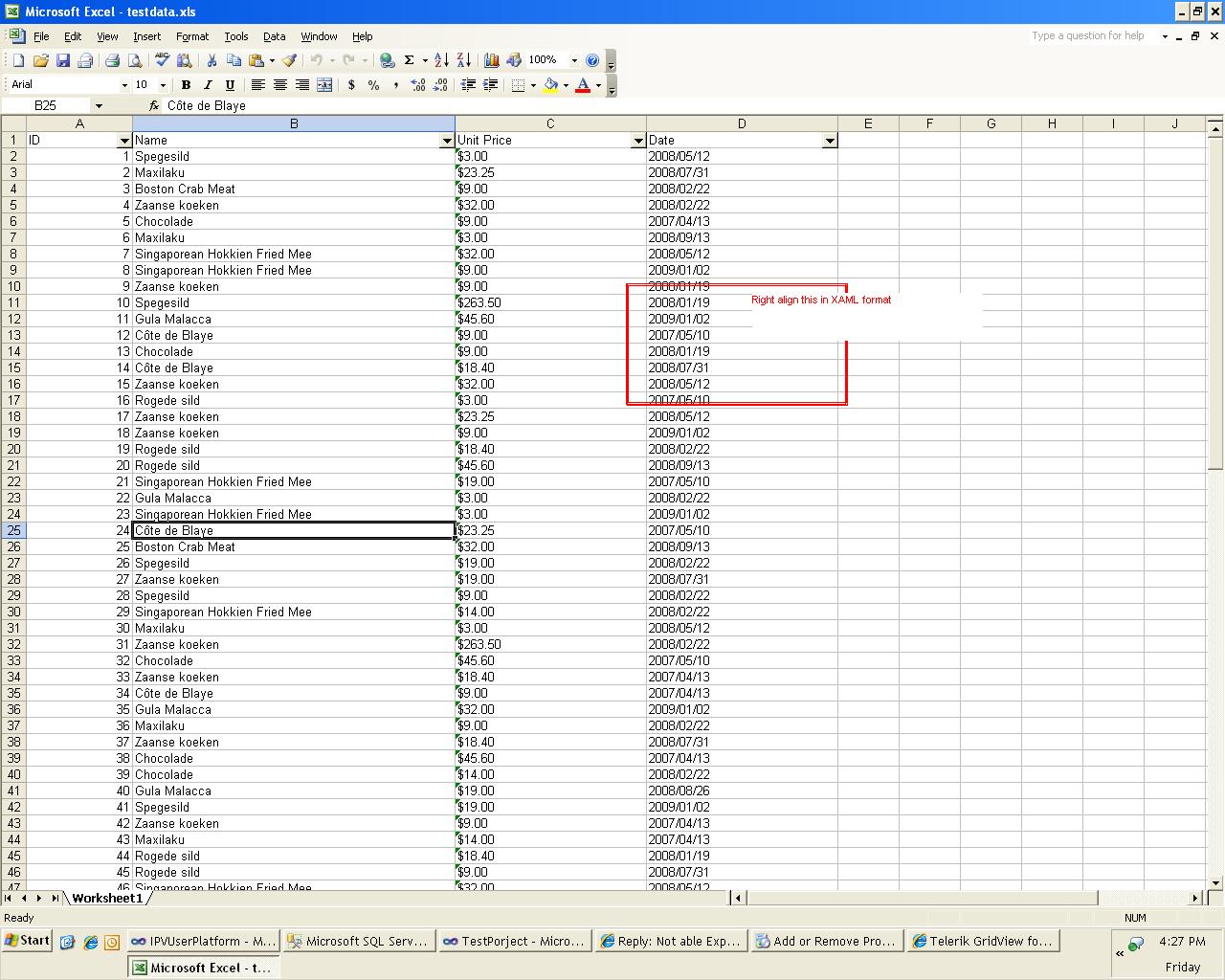Click the Windows Start button

27,941
